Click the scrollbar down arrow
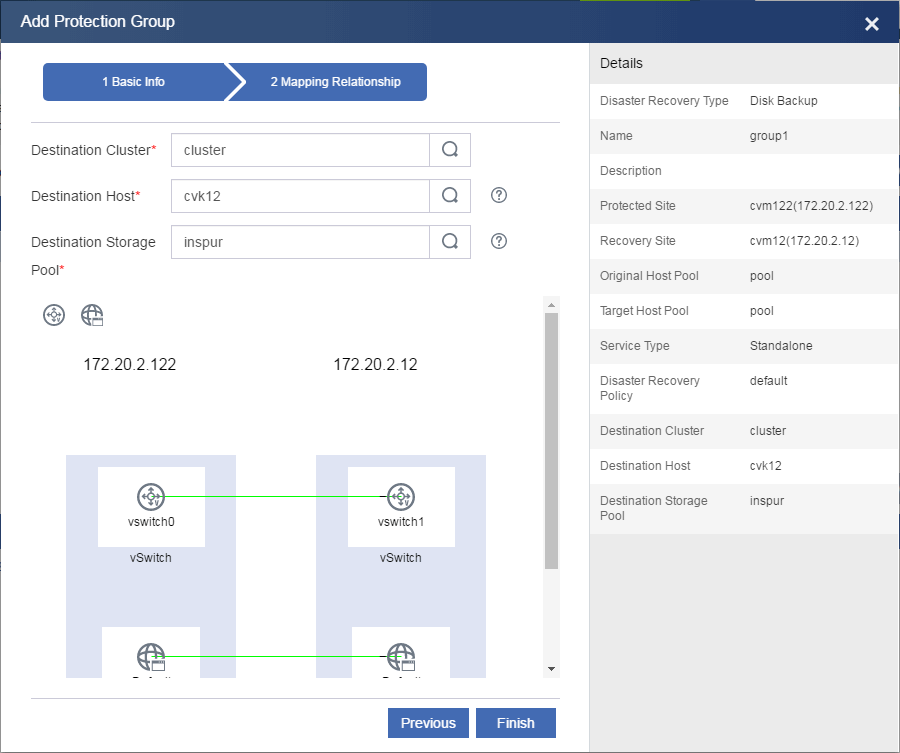 click(552, 669)
